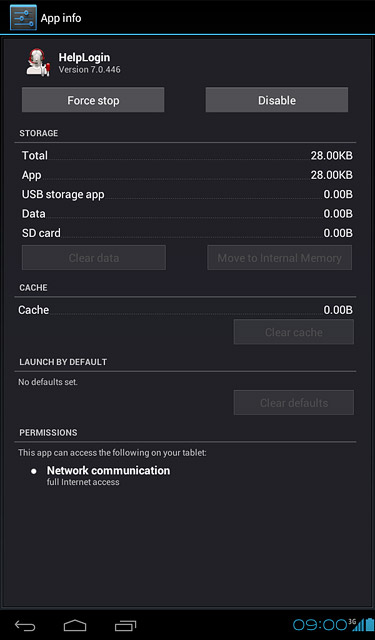Tap the Total storage row
Screen dimensions: 375x640
click(x=187, y=156)
